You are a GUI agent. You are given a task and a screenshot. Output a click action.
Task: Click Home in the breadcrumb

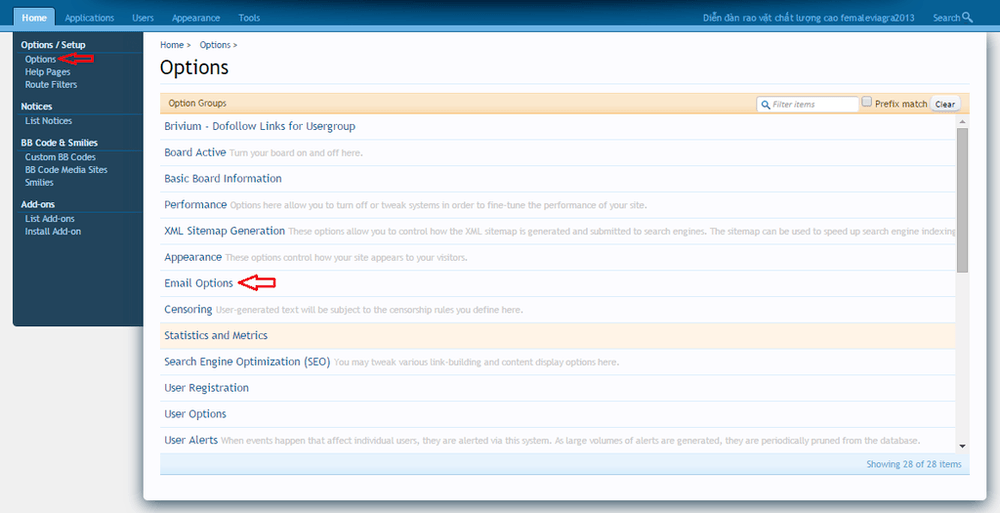point(172,45)
